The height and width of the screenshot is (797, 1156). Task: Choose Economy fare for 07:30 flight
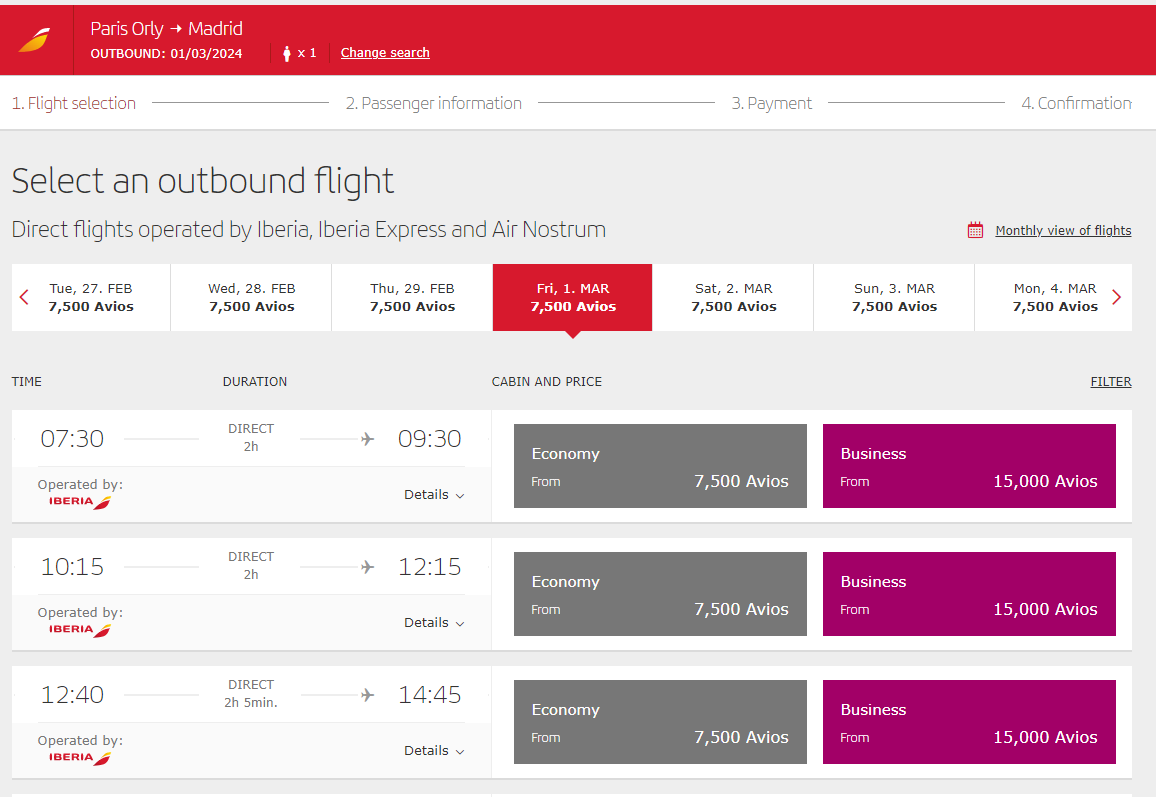click(660, 466)
